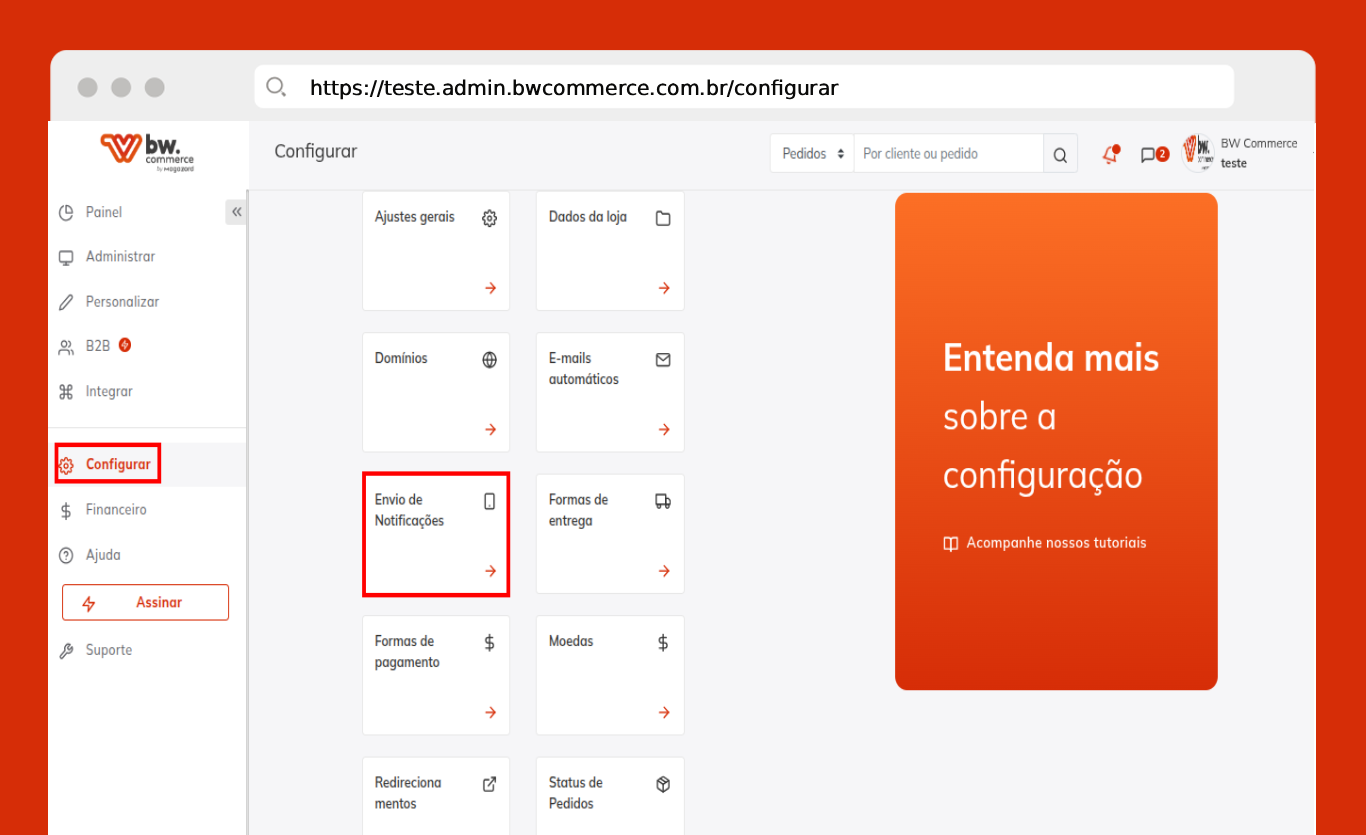
Task: Click the globe icon in Domínios
Action: pos(489,360)
